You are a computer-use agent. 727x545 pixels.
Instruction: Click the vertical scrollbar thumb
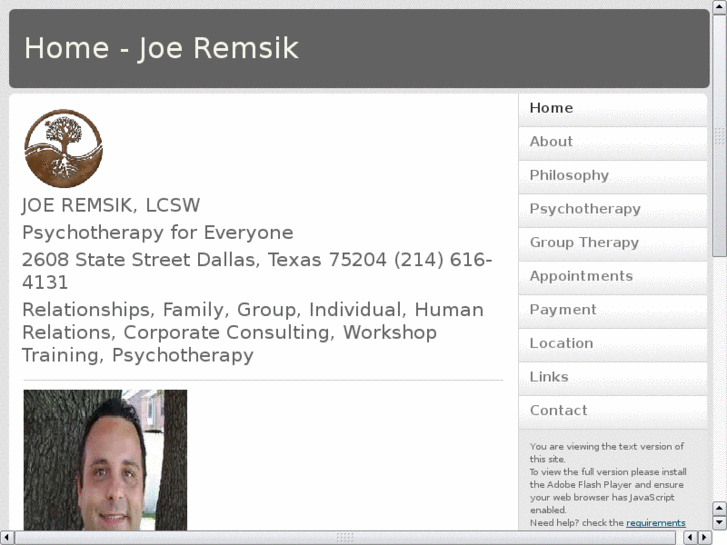(719, 135)
